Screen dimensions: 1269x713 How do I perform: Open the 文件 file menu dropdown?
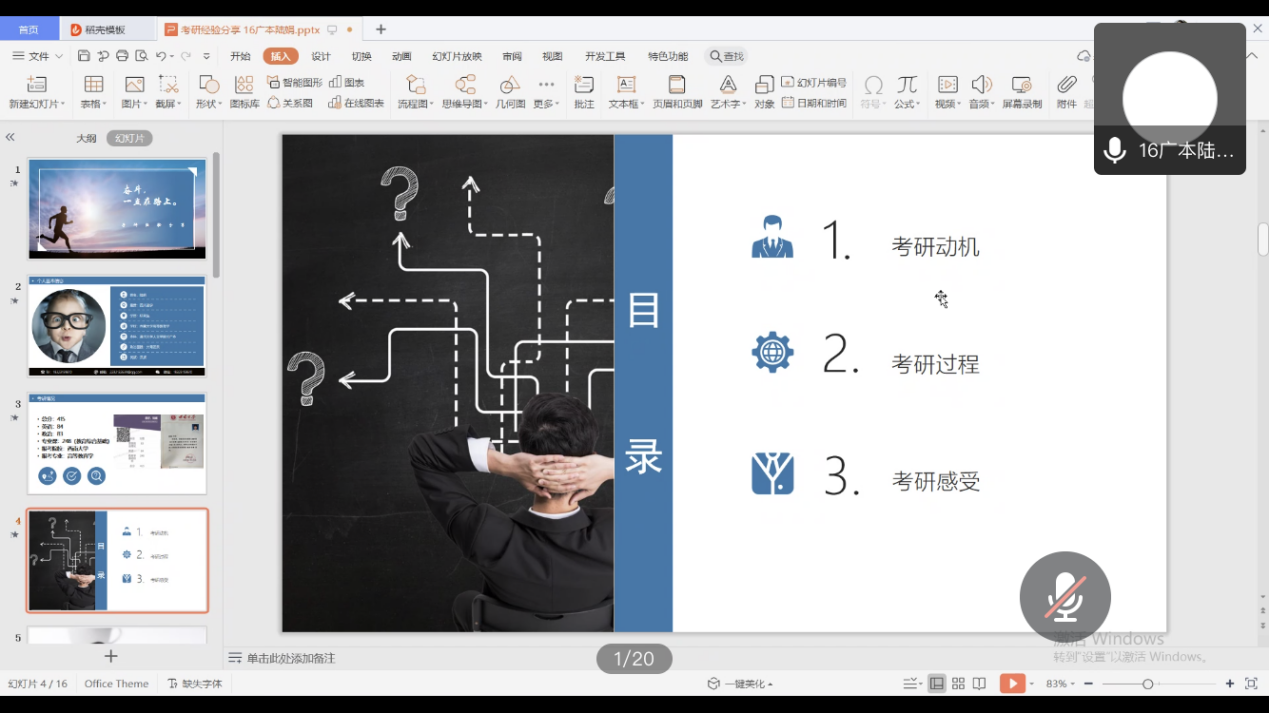coord(38,56)
